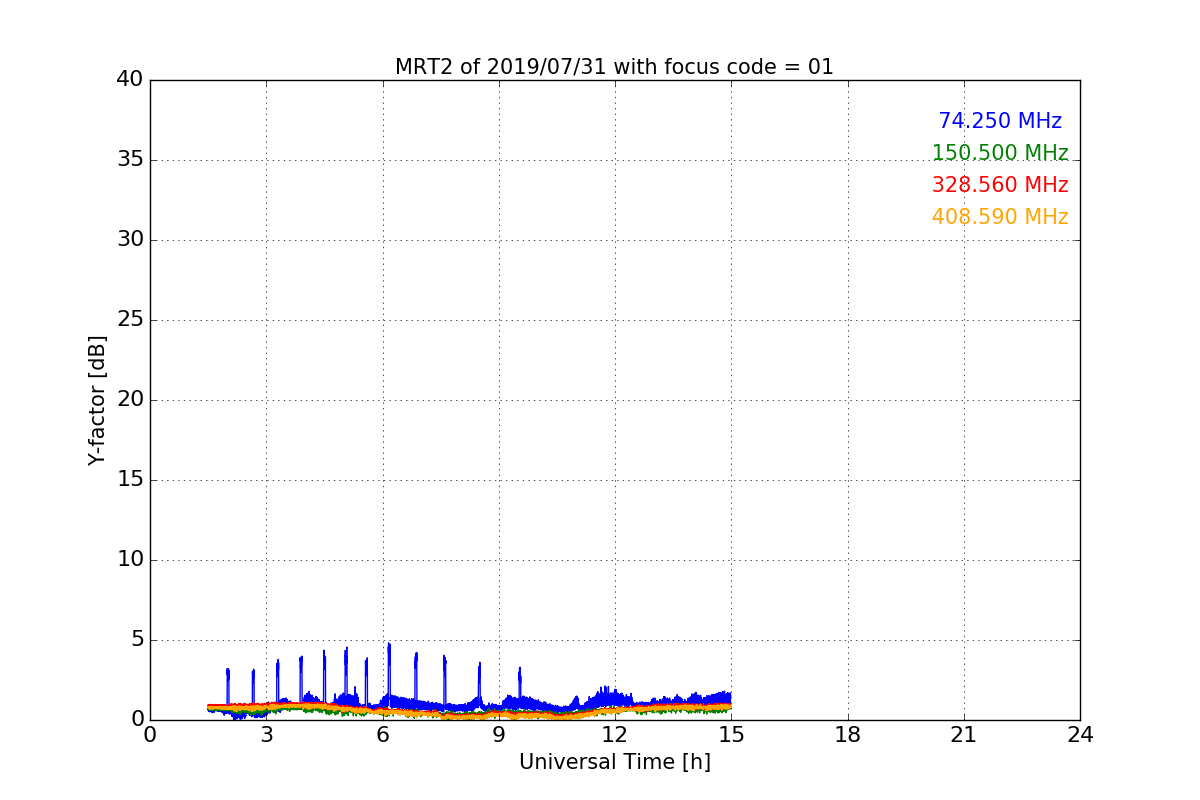The height and width of the screenshot is (800, 1200).
Task: Select the '408.590 MHz' legend label
Action: coord(1000,217)
